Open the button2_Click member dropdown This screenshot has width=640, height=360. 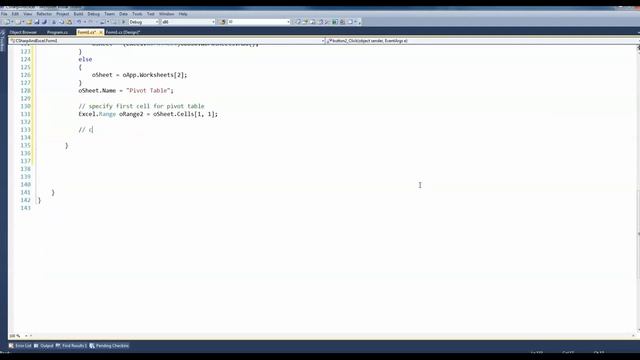[x=482, y=41]
